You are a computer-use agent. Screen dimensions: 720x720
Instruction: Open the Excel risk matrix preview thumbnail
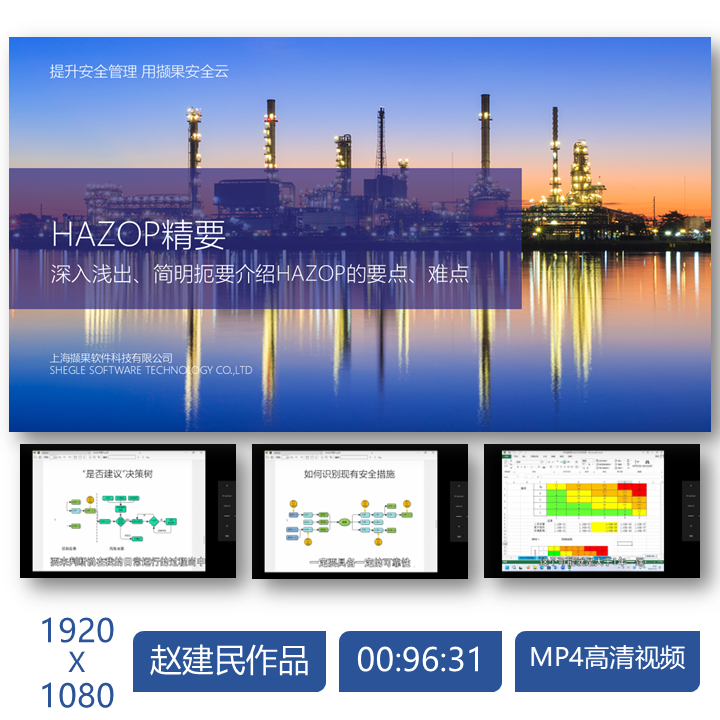pyautogui.click(x=592, y=511)
